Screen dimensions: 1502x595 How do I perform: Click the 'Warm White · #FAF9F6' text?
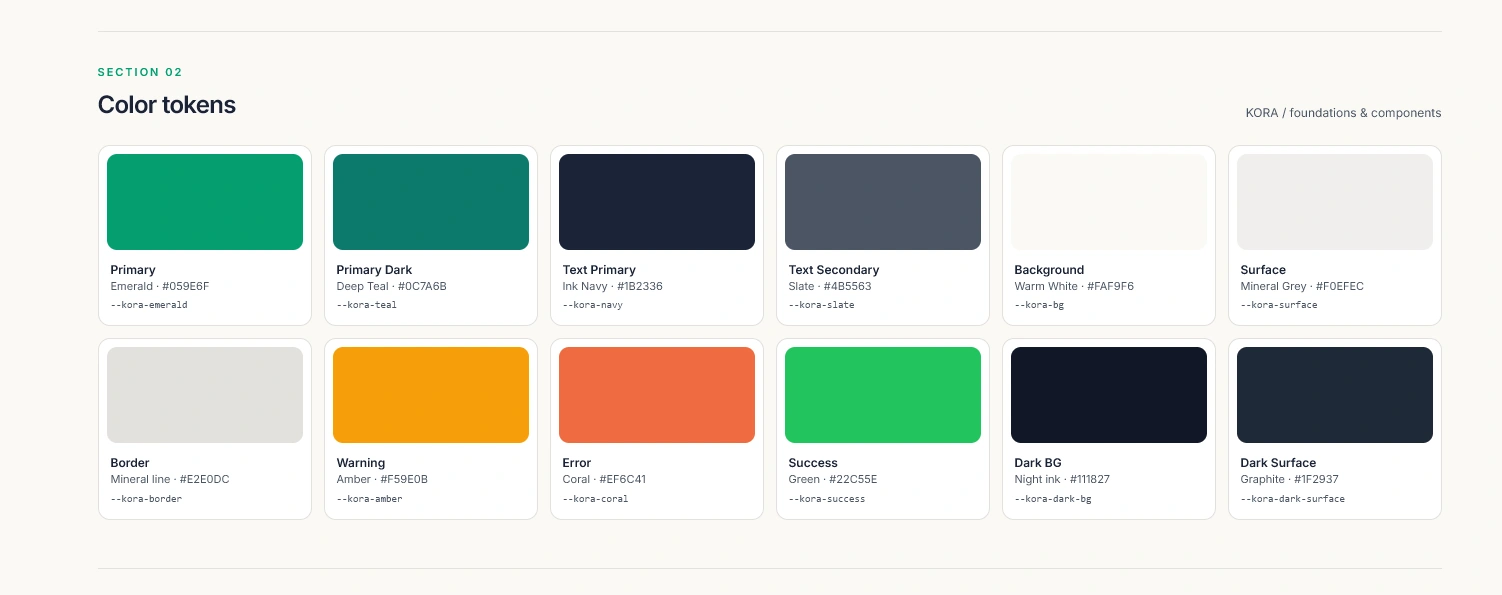[x=1074, y=286]
